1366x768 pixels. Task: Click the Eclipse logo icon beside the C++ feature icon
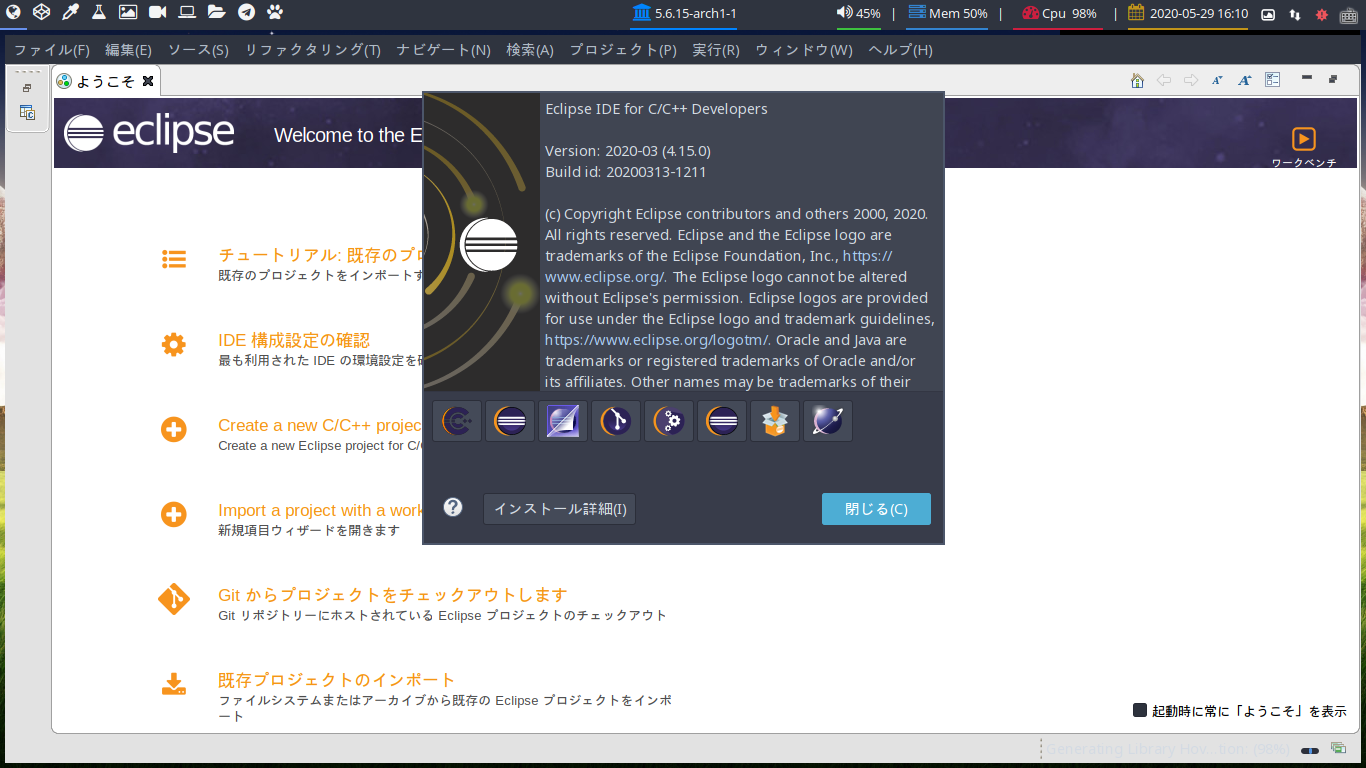click(510, 421)
